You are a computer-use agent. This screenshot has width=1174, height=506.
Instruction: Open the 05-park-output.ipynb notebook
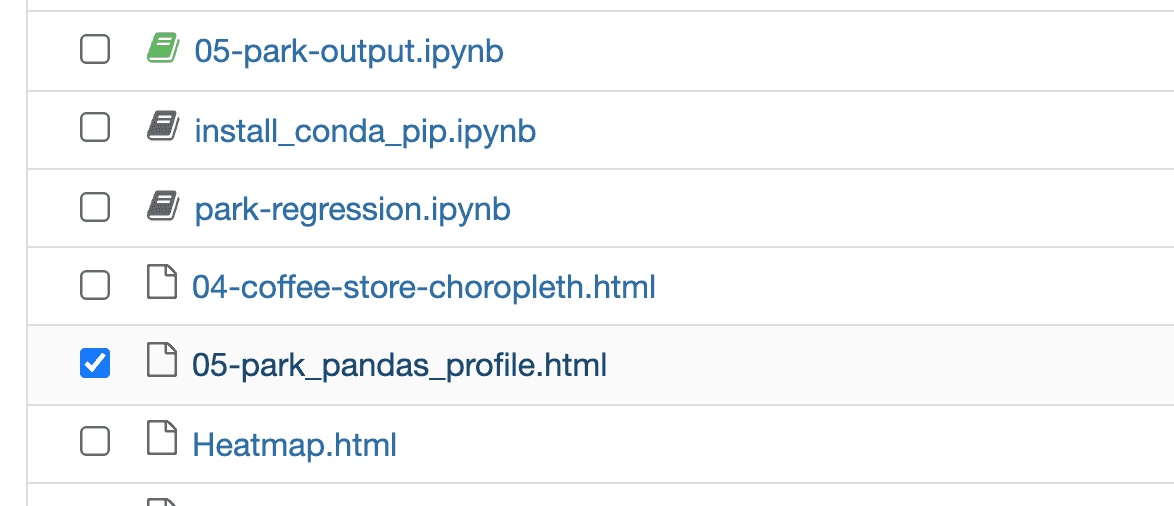click(348, 50)
